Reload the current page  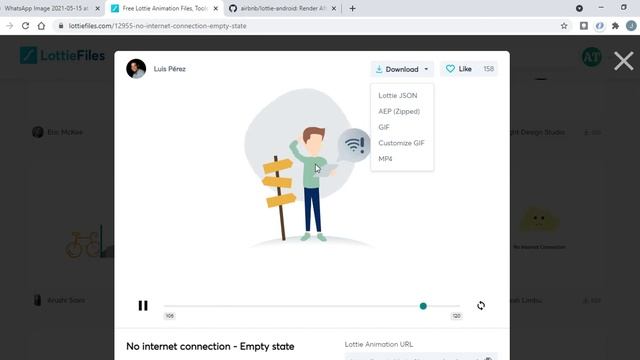pyautogui.click(x=25, y=26)
